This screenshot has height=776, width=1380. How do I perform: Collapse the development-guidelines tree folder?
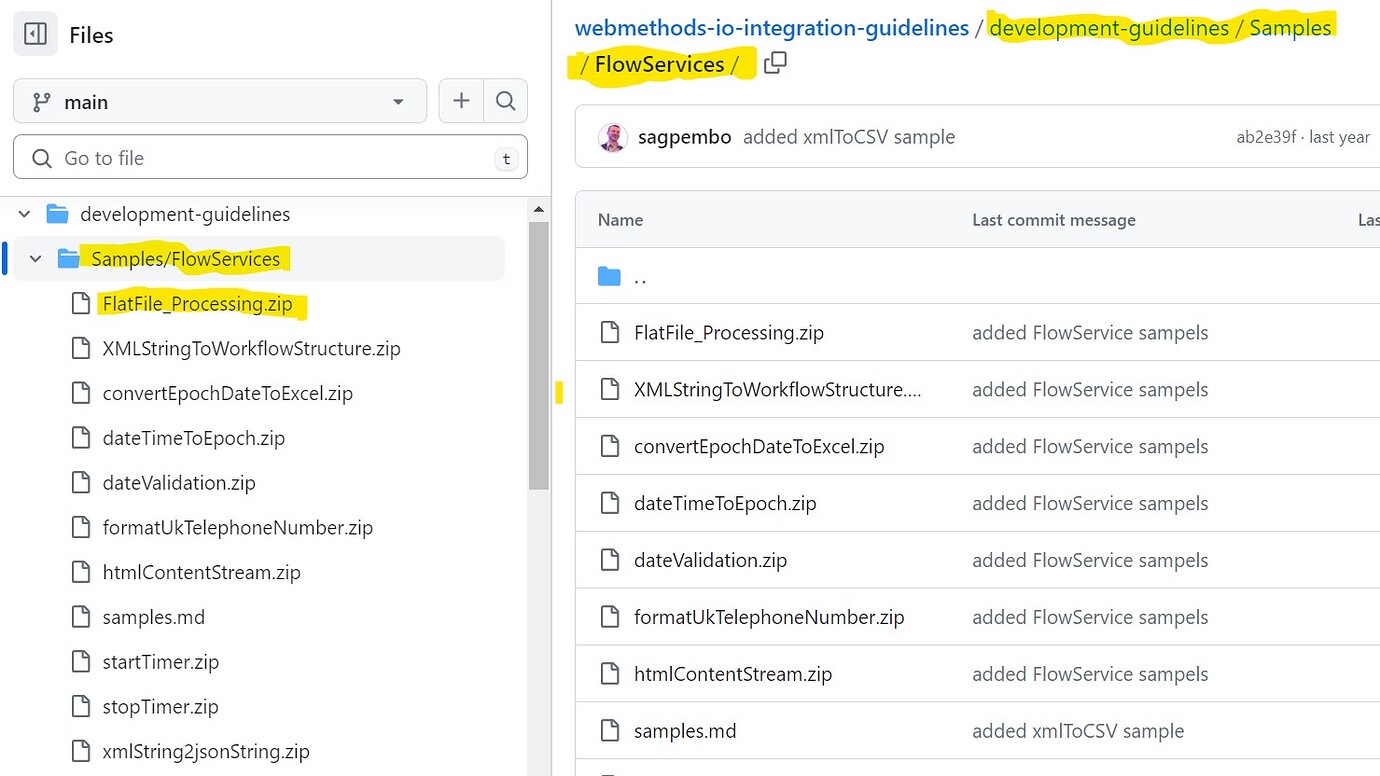click(25, 214)
